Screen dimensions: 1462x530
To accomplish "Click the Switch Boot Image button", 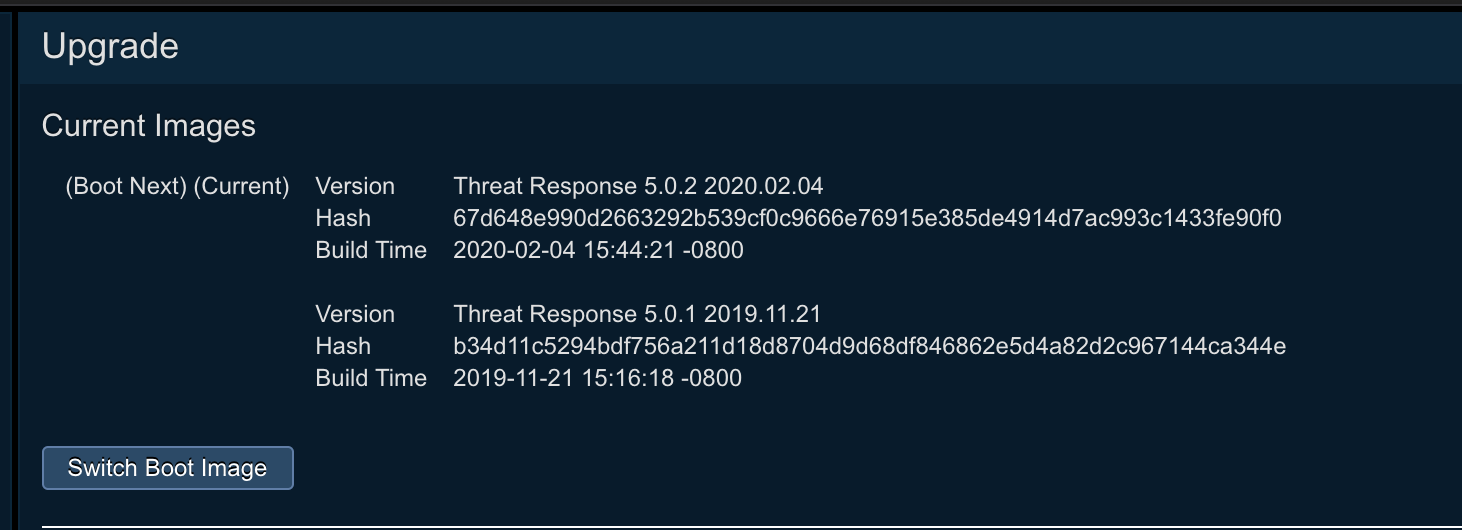I will [167, 468].
